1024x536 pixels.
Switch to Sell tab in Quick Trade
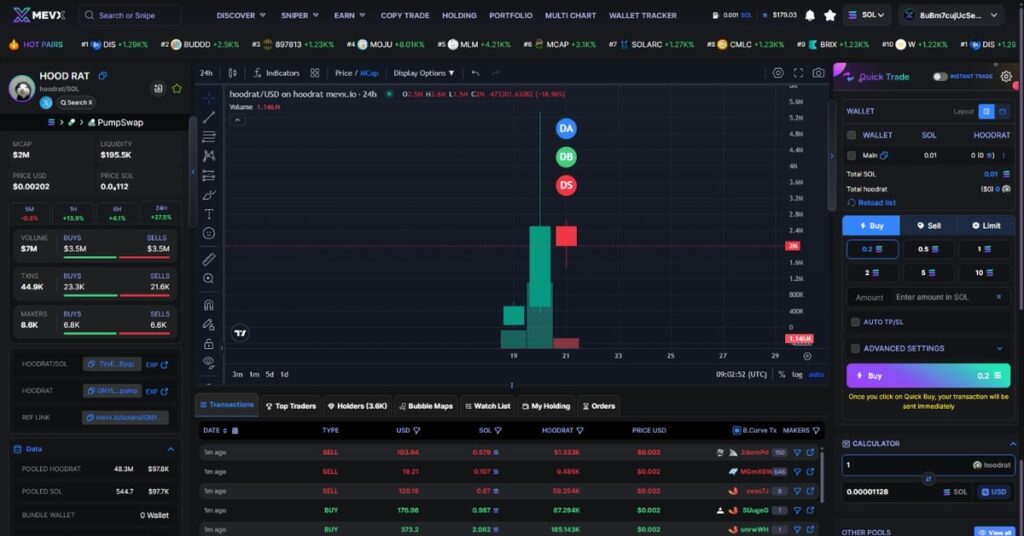929,225
